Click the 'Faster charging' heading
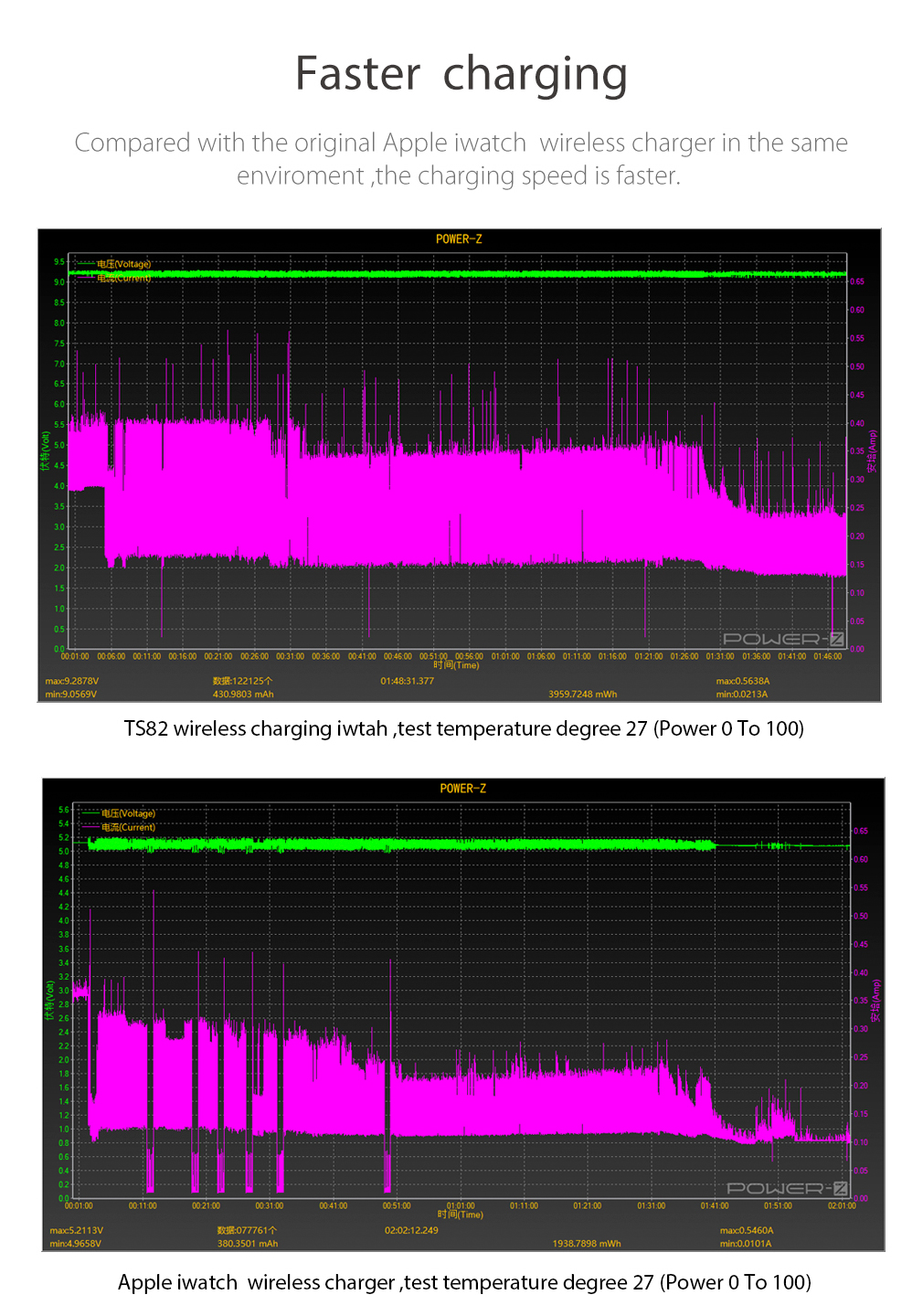The width and height of the screenshot is (923, 1316). (461, 75)
